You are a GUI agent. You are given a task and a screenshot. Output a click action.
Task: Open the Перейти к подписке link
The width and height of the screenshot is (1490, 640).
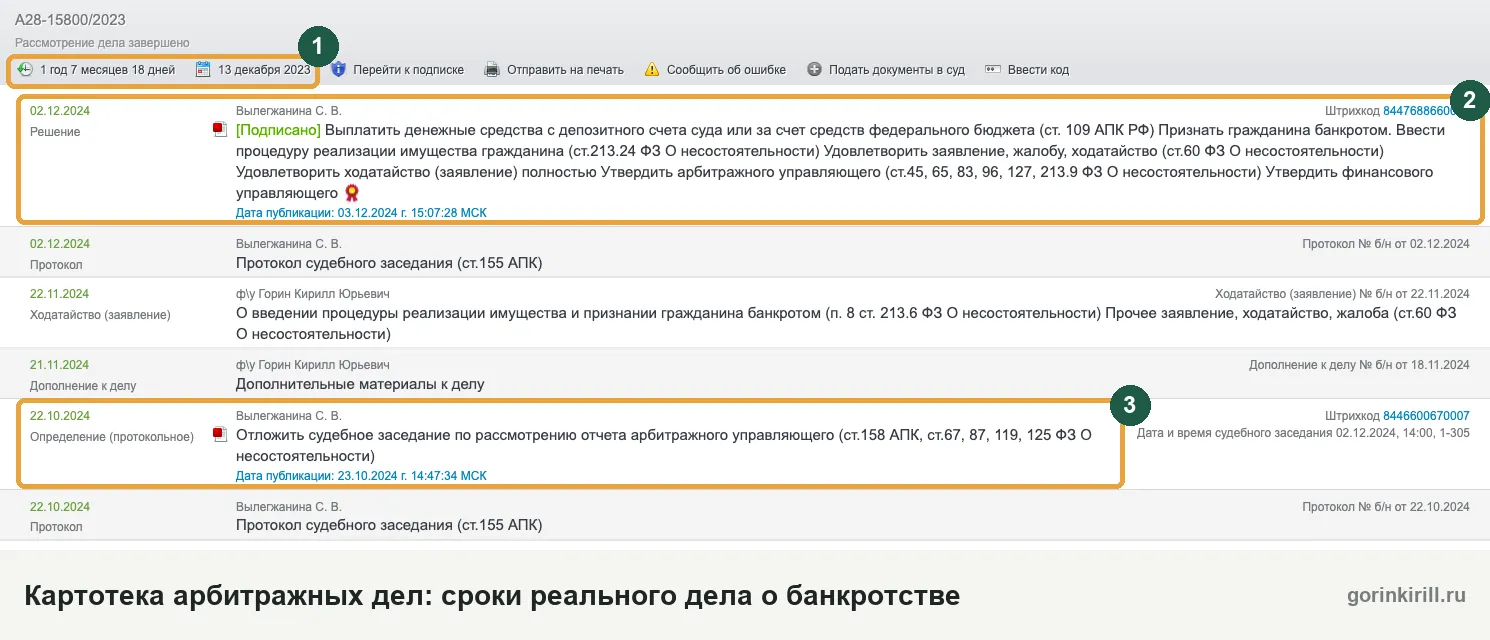click(x=408, y=70)
